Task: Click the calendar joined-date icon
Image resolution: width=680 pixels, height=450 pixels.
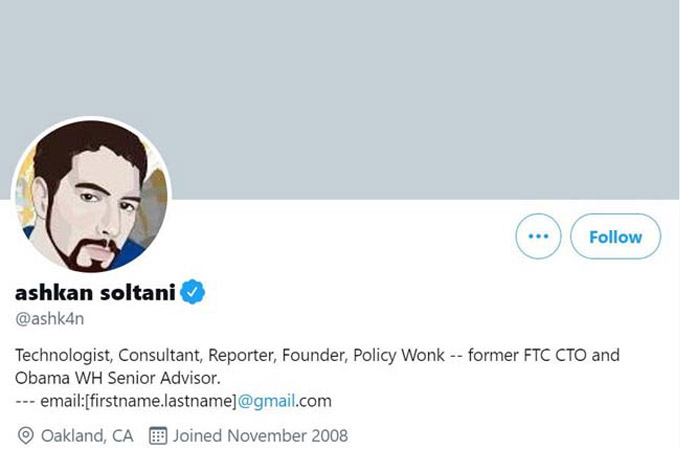Action: point(158,435)
